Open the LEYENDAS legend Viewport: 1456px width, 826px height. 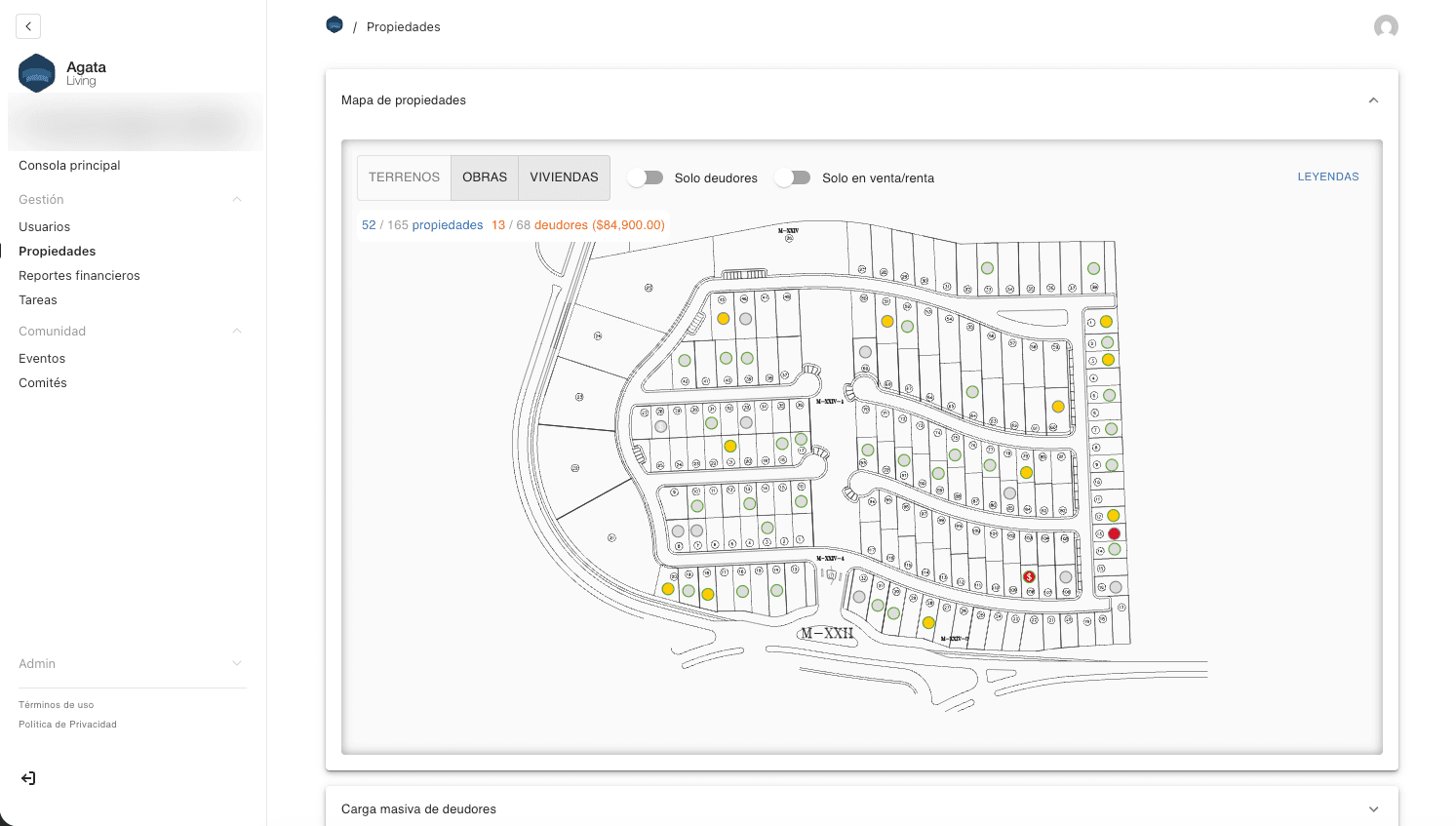1328,177
